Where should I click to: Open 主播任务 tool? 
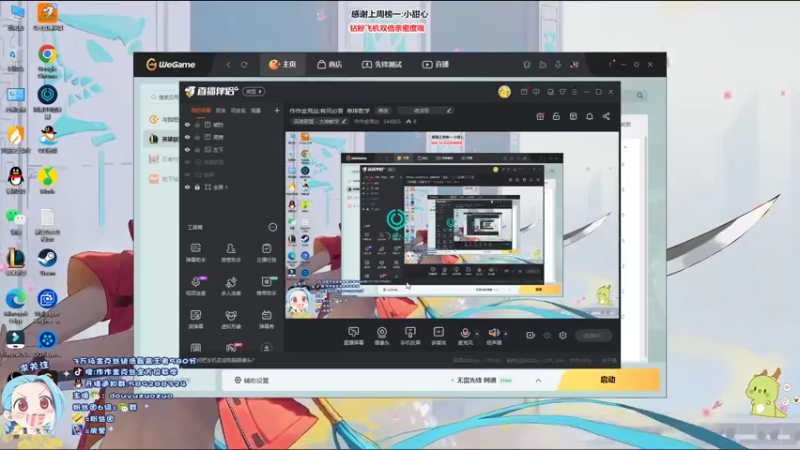click(x=266, y=253)
